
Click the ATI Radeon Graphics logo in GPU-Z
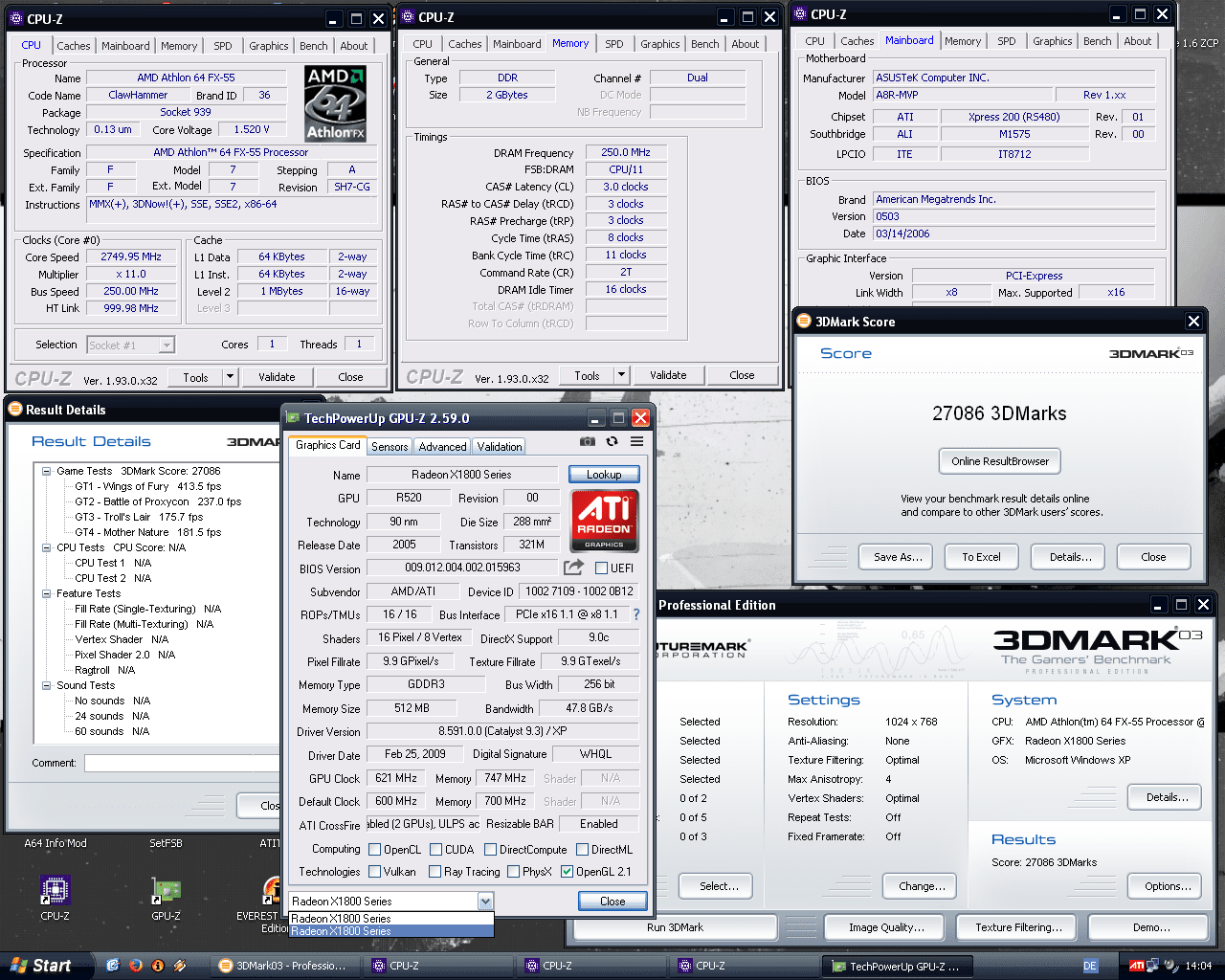click(x=605, y=521)
